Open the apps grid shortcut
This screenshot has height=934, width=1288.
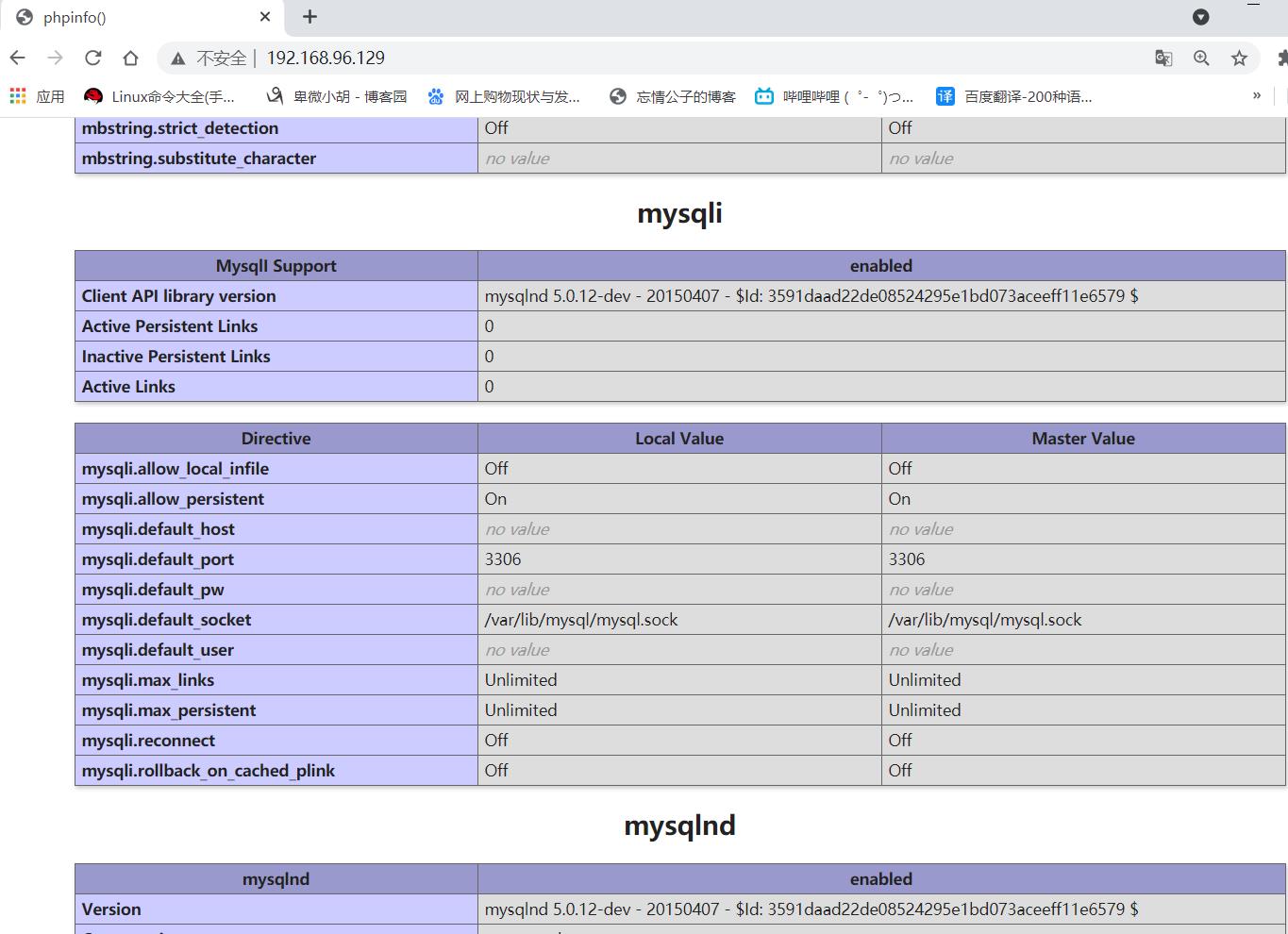[37, 96]
